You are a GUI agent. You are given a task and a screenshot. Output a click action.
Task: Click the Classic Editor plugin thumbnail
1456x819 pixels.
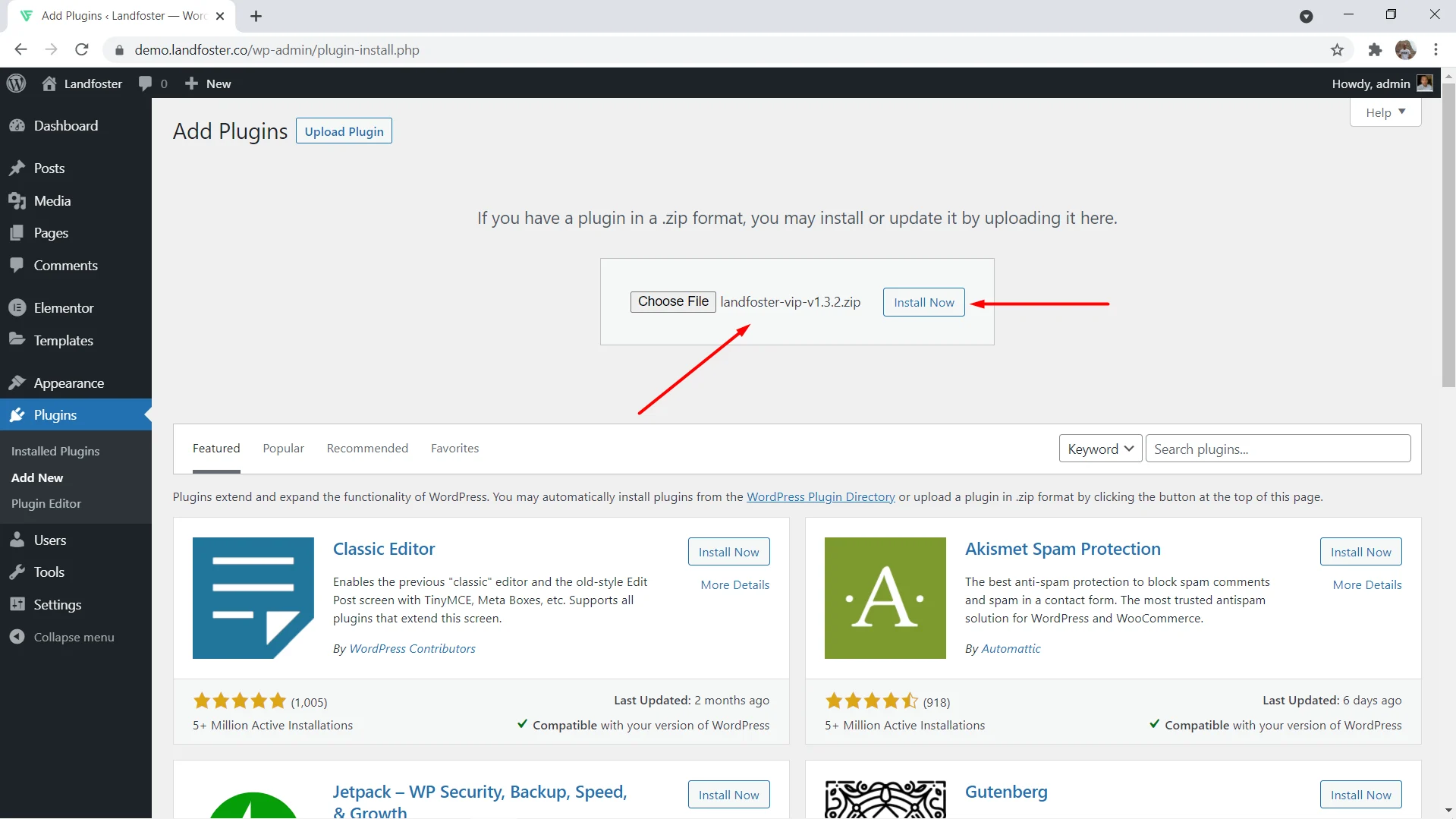pos(253,598)
